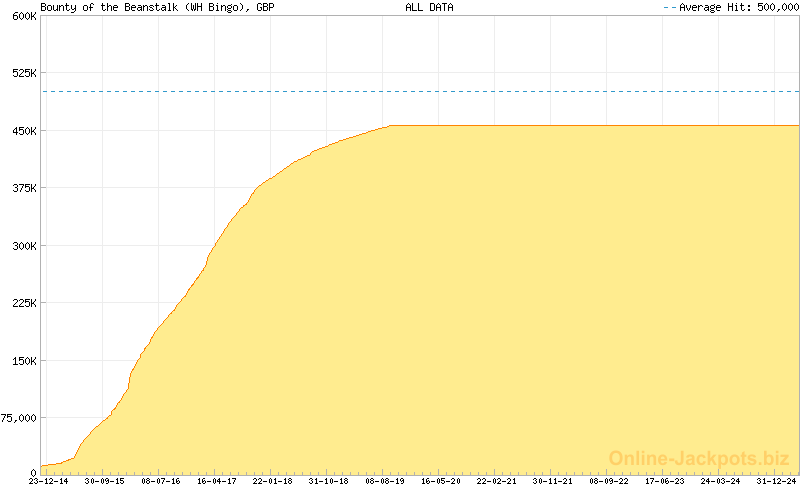Screen dimensions: 800x490
Task: Open the Online-Jackpots.biz watermark link
Action: (x=699, y=458)
